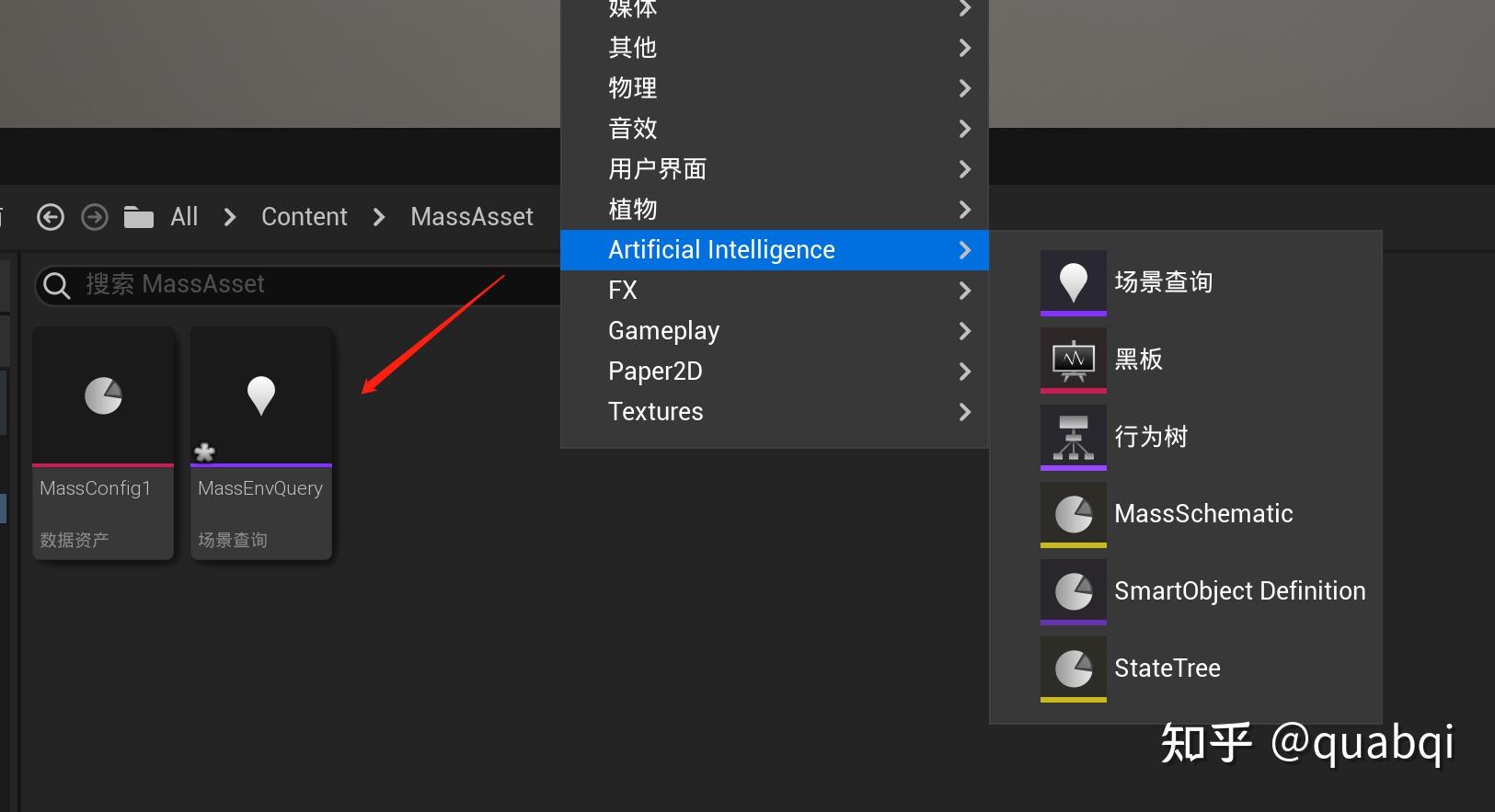Open the 用户界面 menu entry
Viewport: 1495px width, 812px height.
pos(657,169)
